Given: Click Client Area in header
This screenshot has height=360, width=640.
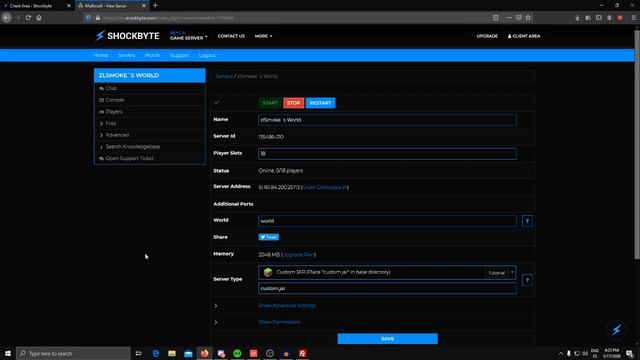Looking at the screenshot, I should (524, 36).
